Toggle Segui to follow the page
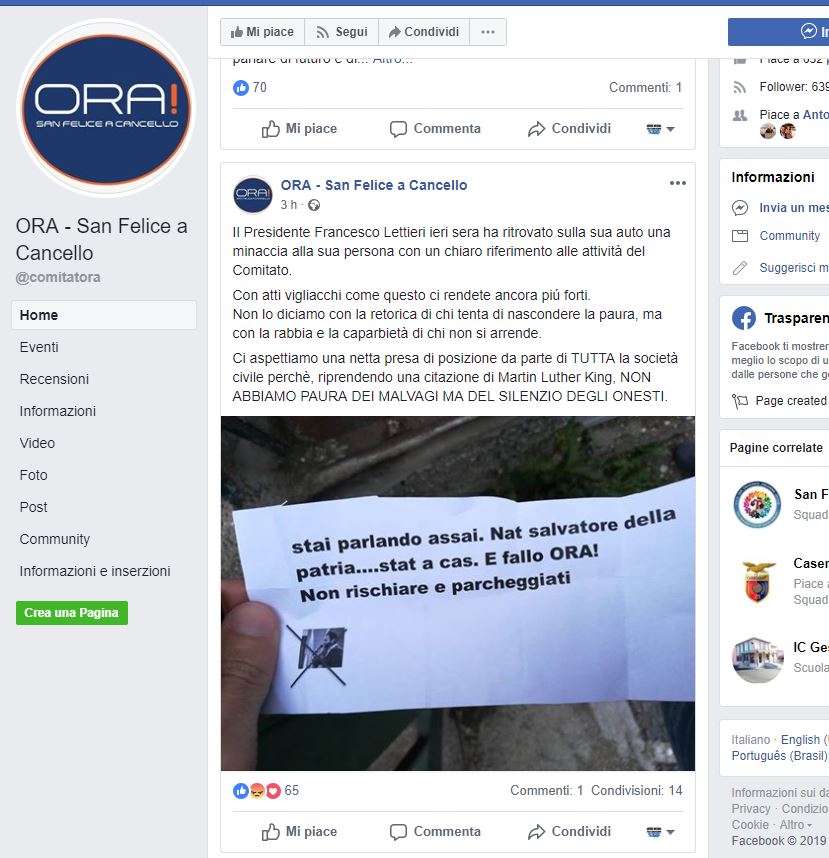829x858 pixels. 341,32
